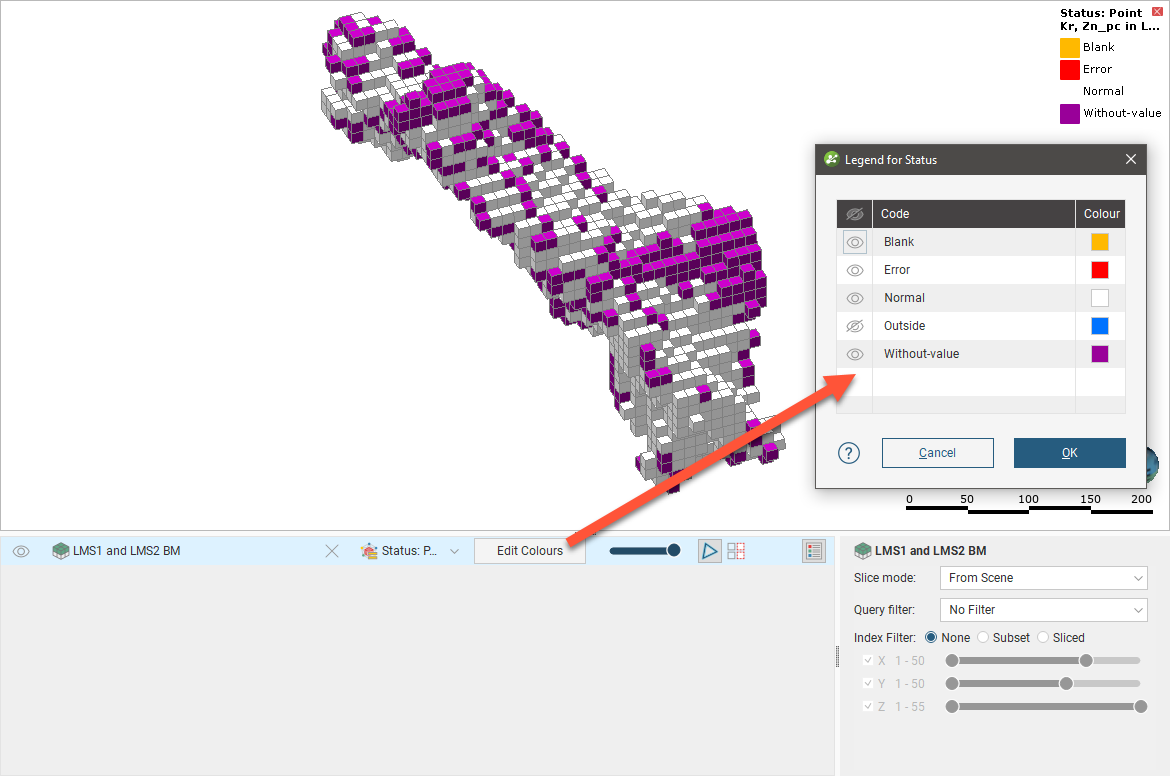Select the Subset index filter option

point(983,638)
